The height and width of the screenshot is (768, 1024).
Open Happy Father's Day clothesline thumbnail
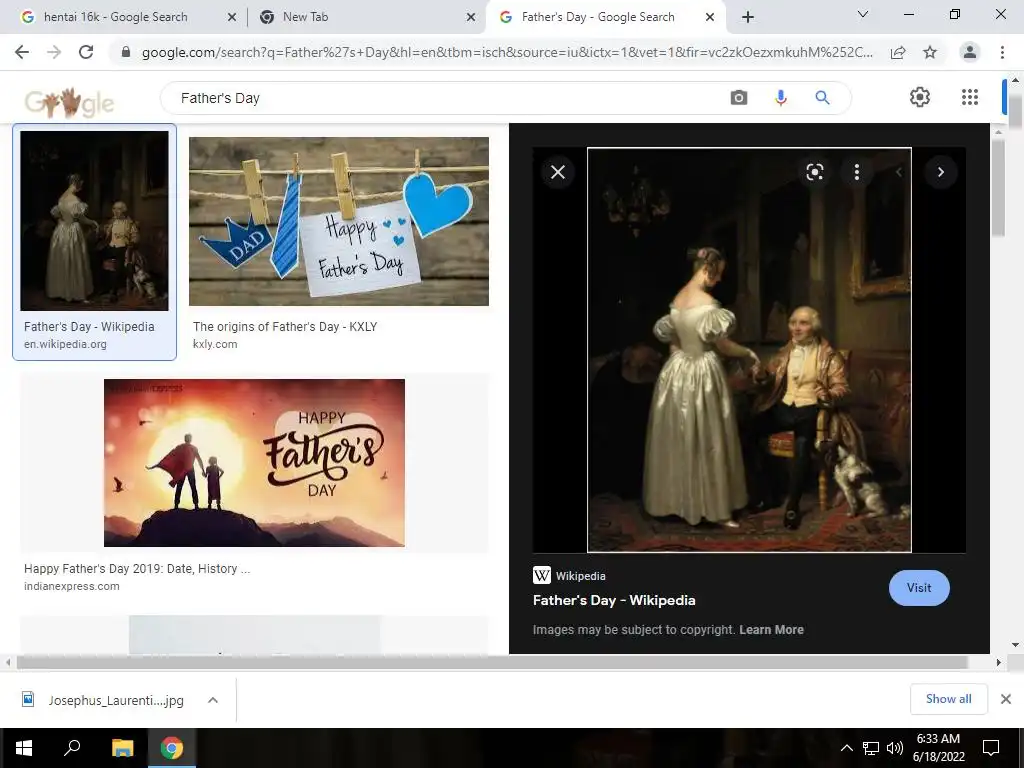338,221
